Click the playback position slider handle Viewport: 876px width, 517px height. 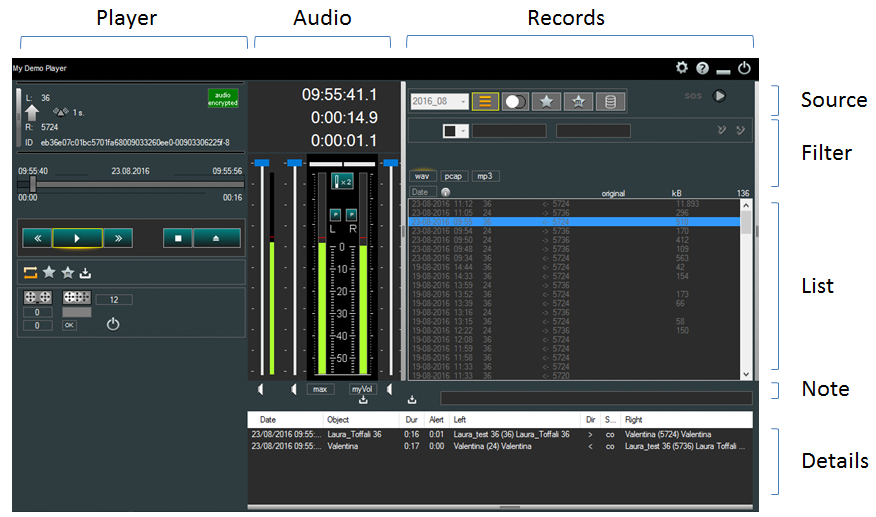click(x=33, y=185)
